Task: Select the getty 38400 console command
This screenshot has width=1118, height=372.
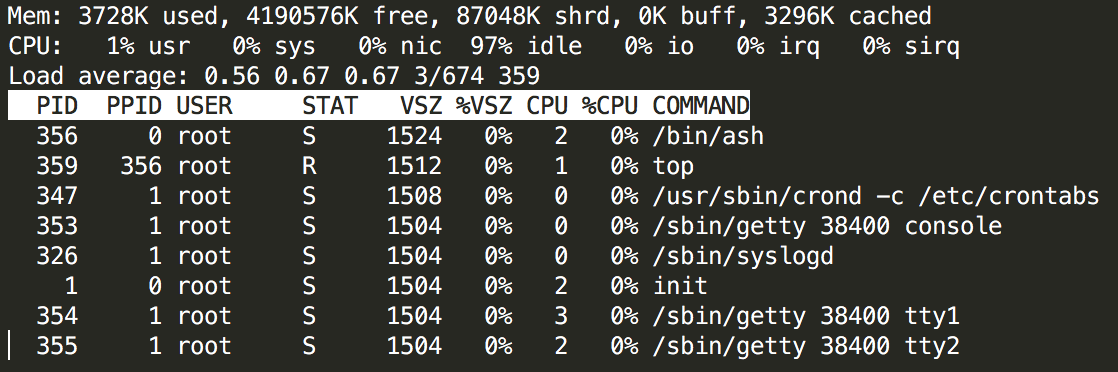Action: (x=827, y=226)
